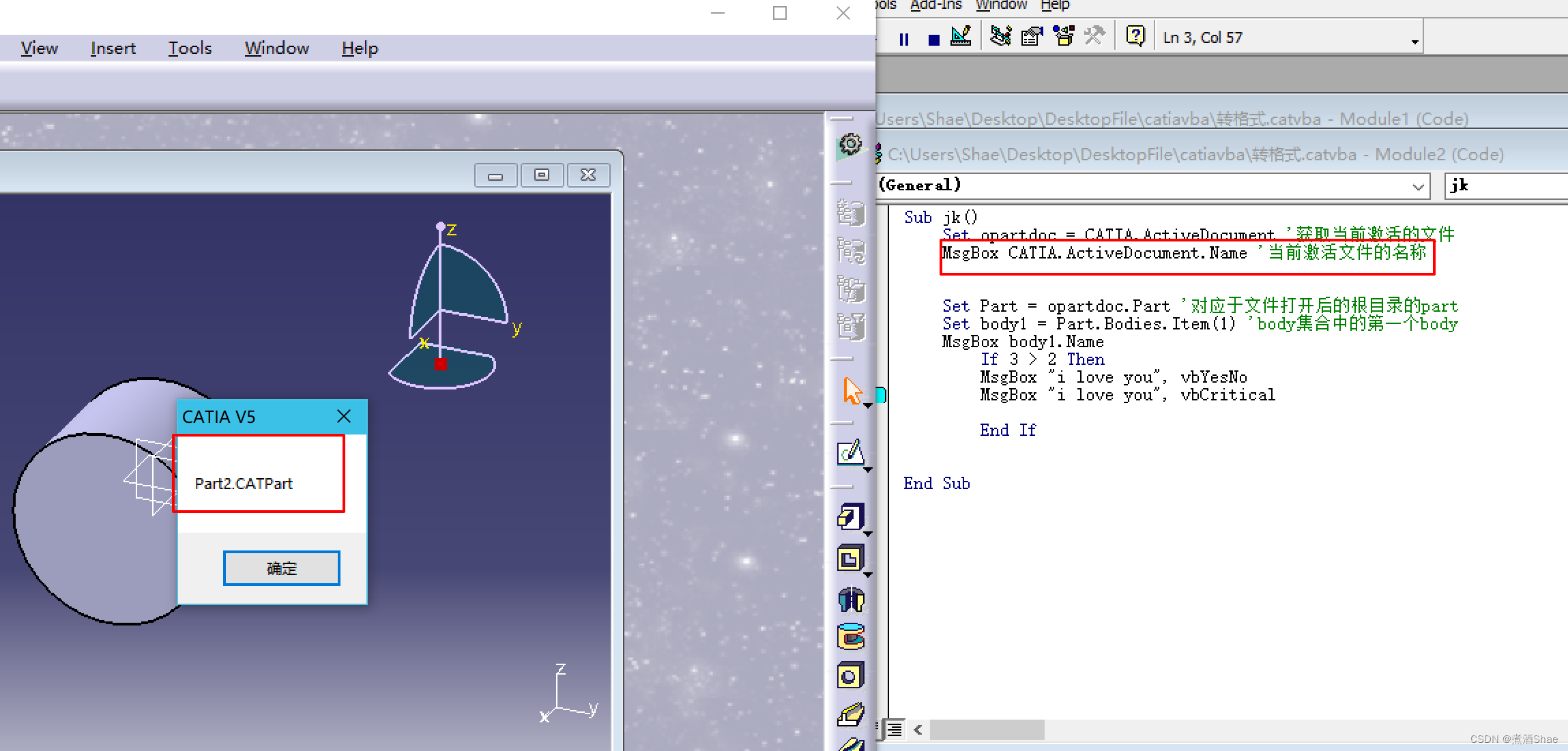
Task: Select the CATIA arrow Select tool
Action: tap(852, 391)
